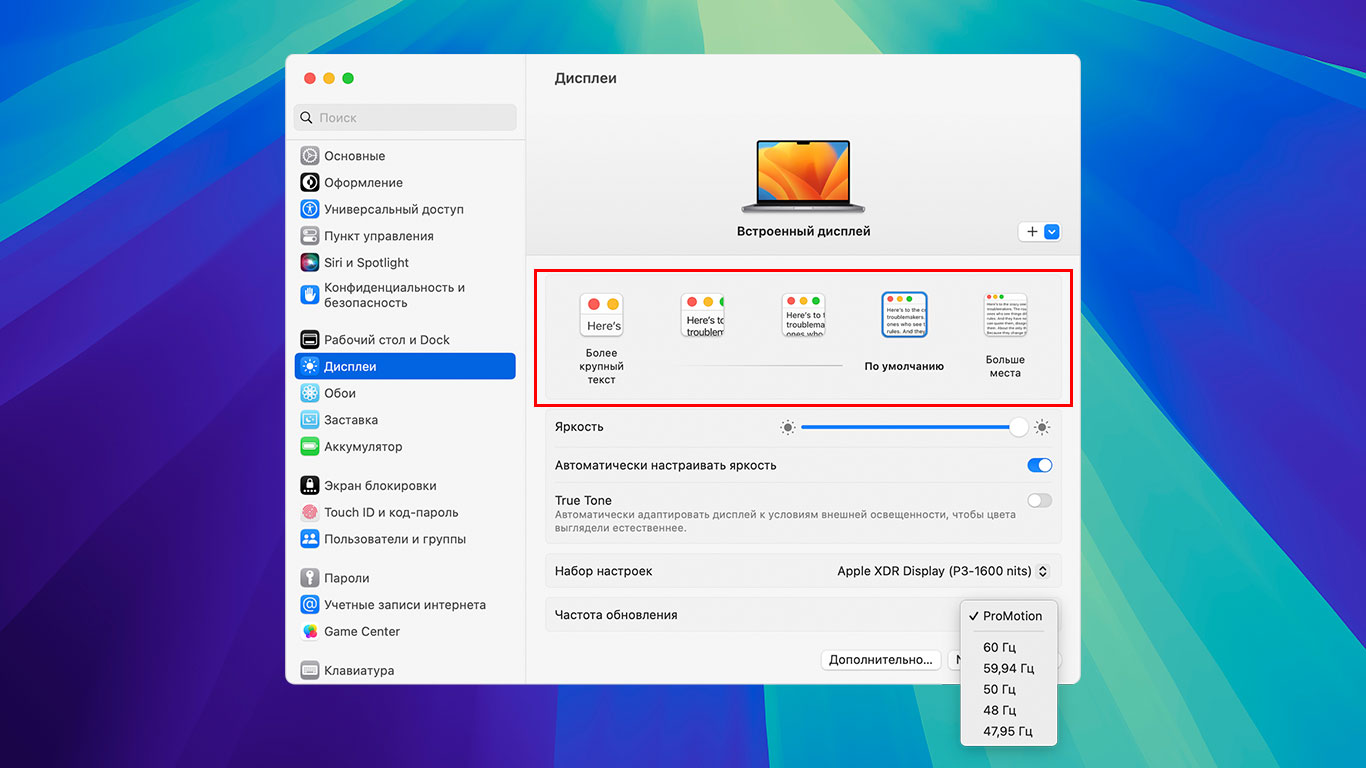
Task: Open Основные settings icon in sidebar
Action: pyautogui.click(x=309, y=156)
